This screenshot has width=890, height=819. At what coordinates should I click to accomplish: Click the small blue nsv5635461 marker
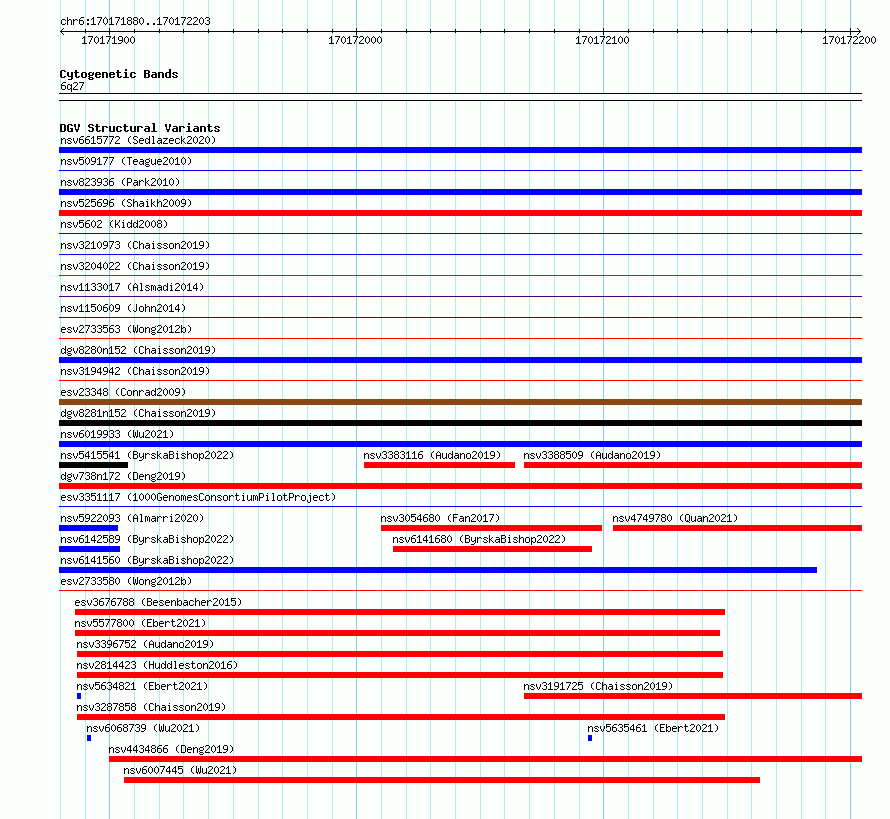click(590, 738)
